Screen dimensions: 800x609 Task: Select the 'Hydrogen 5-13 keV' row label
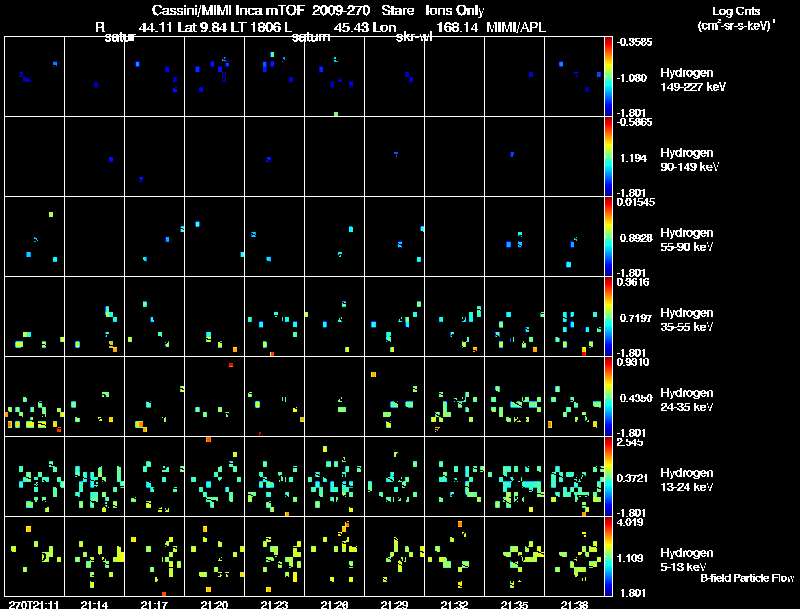(687, 560)
